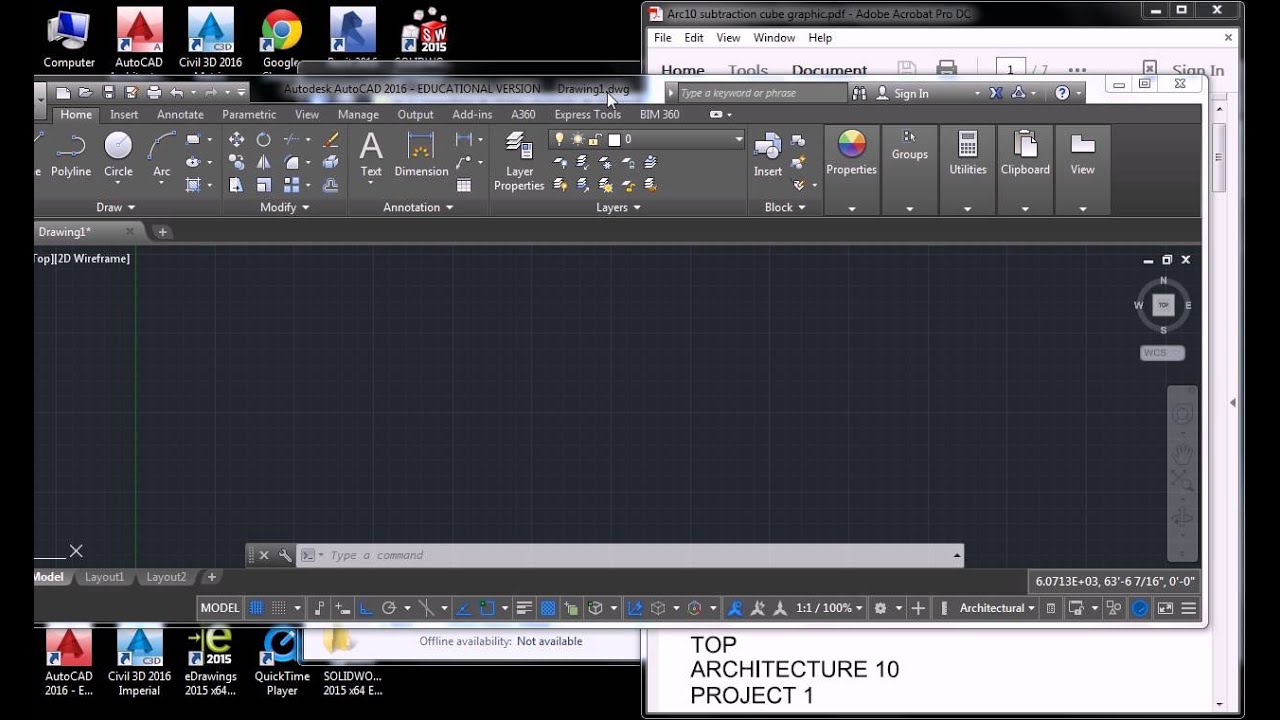Insert a Table from Annotation panel
Screen dimensions: 1280x720
(x=464, y=185)
